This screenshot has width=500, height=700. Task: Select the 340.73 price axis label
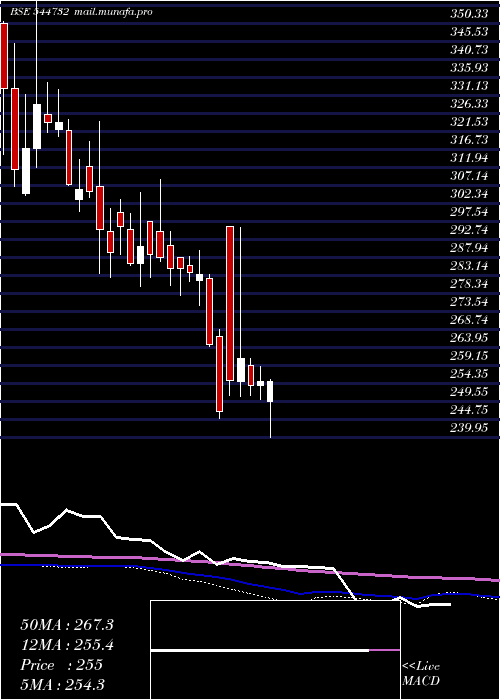coord(469,50)
